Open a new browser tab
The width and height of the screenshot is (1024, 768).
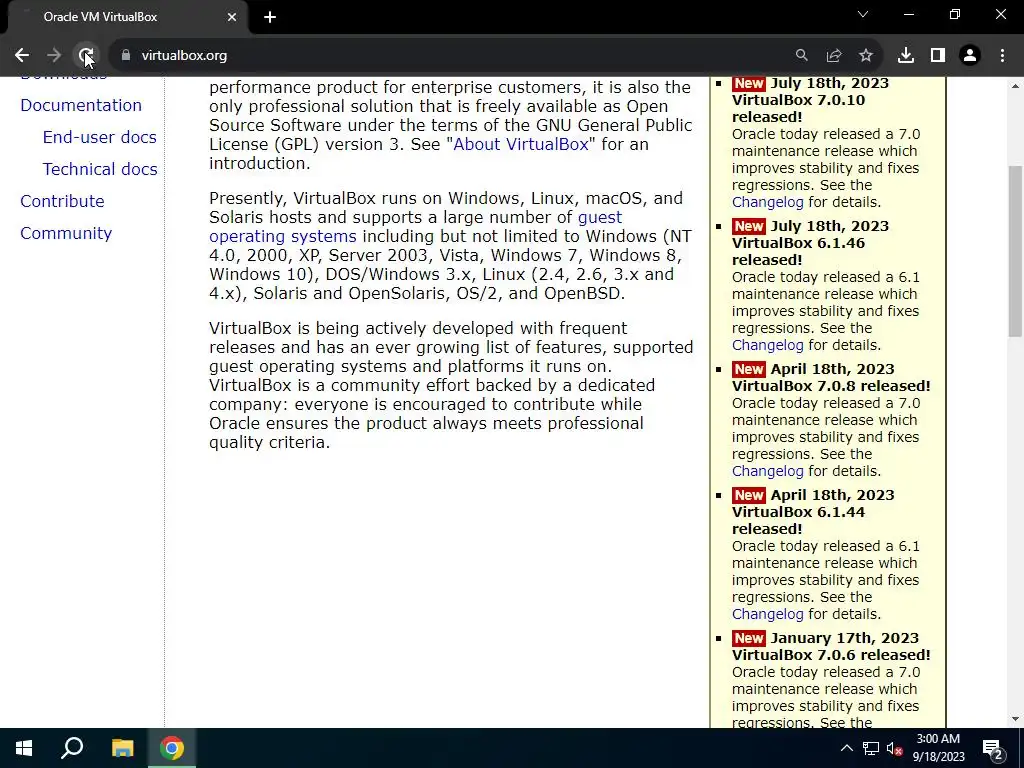click(x=270, y=17)
